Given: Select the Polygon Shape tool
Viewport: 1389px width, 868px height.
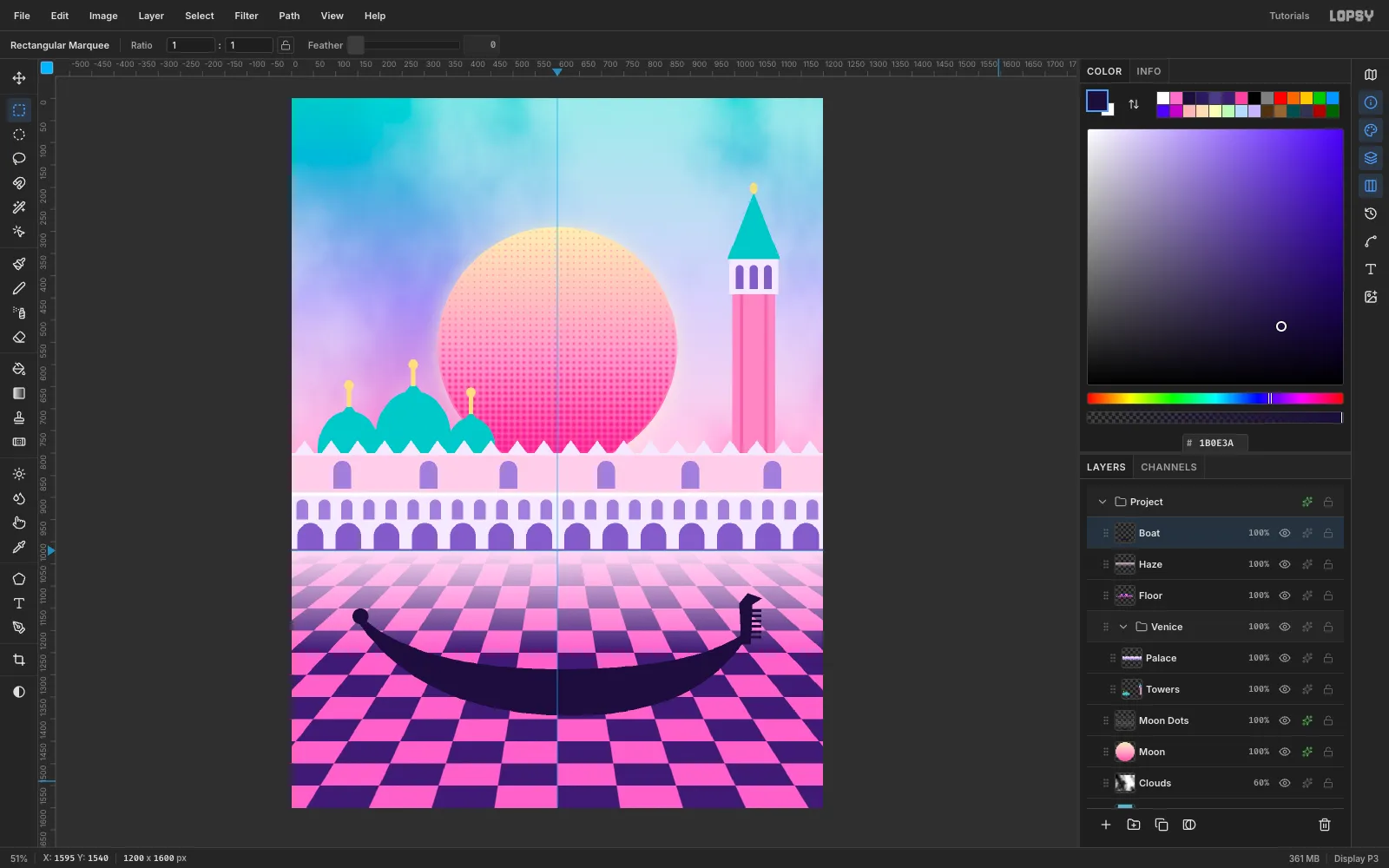Looking at the screenshot, I should 19,579.
